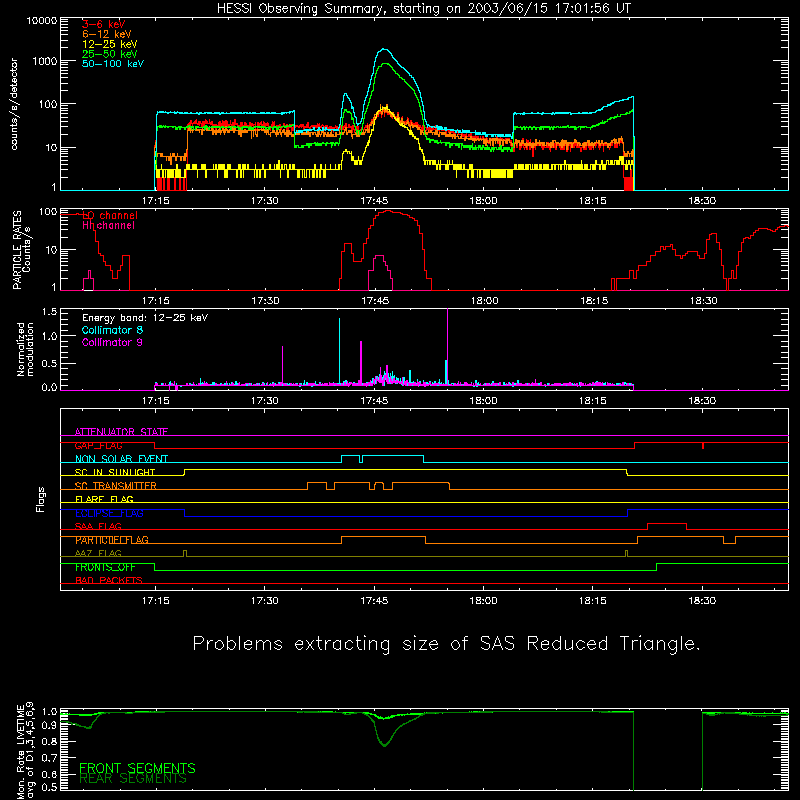
Task: Click the 18:30 tick label under the flags panel
Action: click(x=702, y=601)
